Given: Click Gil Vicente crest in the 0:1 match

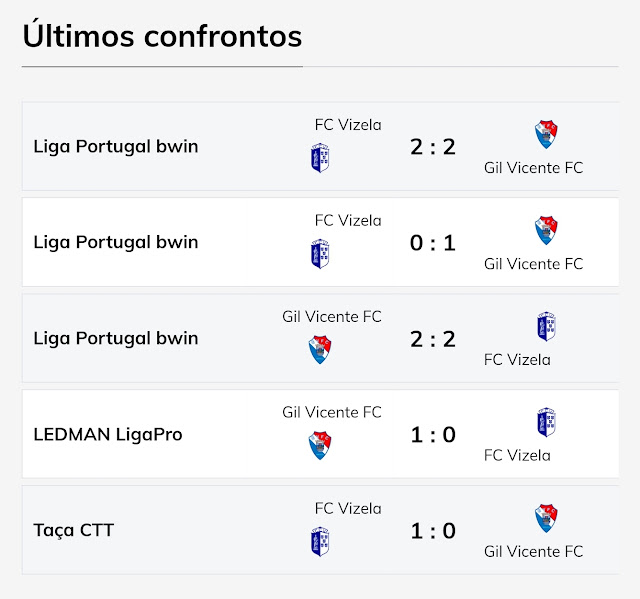Looking at the screenshot, I should coord(546,230).
